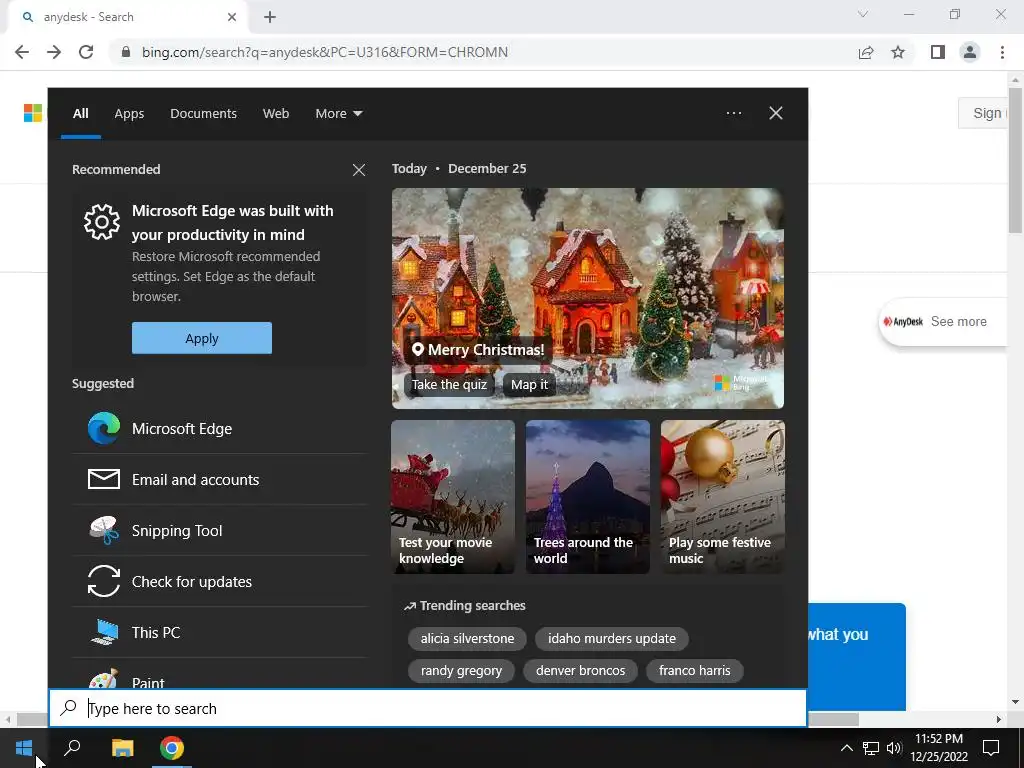Go back in Chrome
The image size is (1024, 768).
click(x=22, y=52)
